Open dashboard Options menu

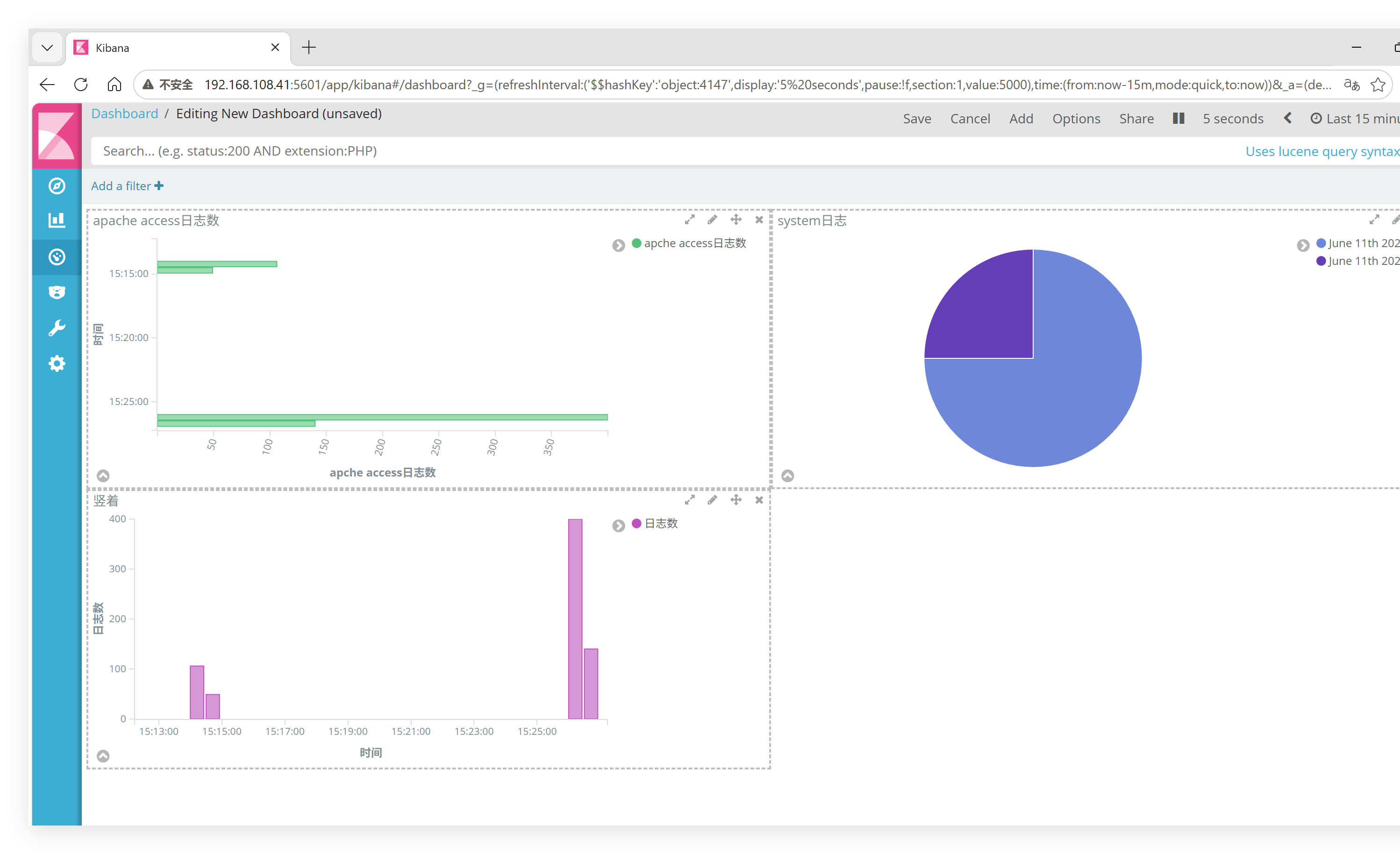point(1076,119)
